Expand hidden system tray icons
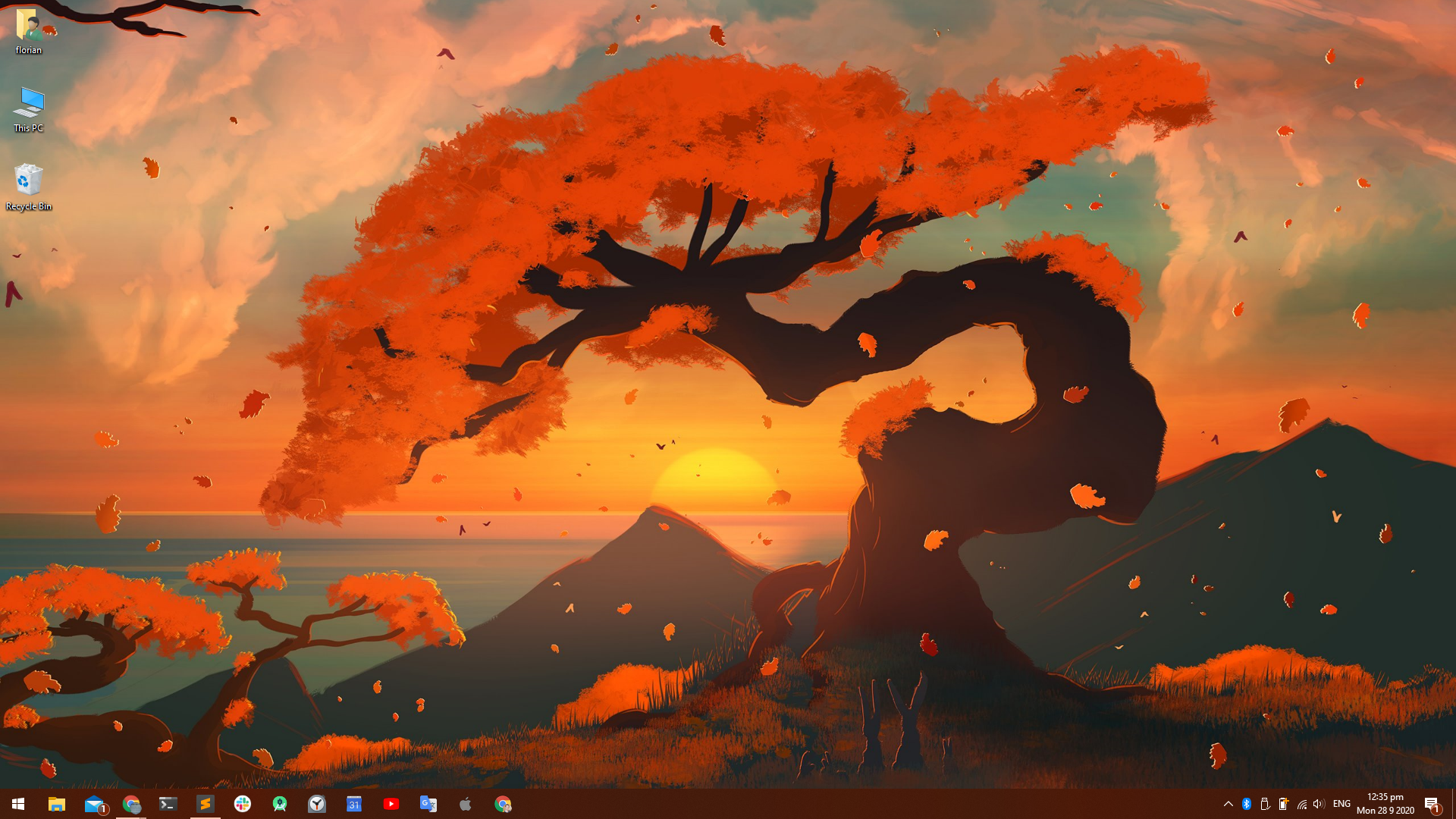 click(x=1228, y=804)
